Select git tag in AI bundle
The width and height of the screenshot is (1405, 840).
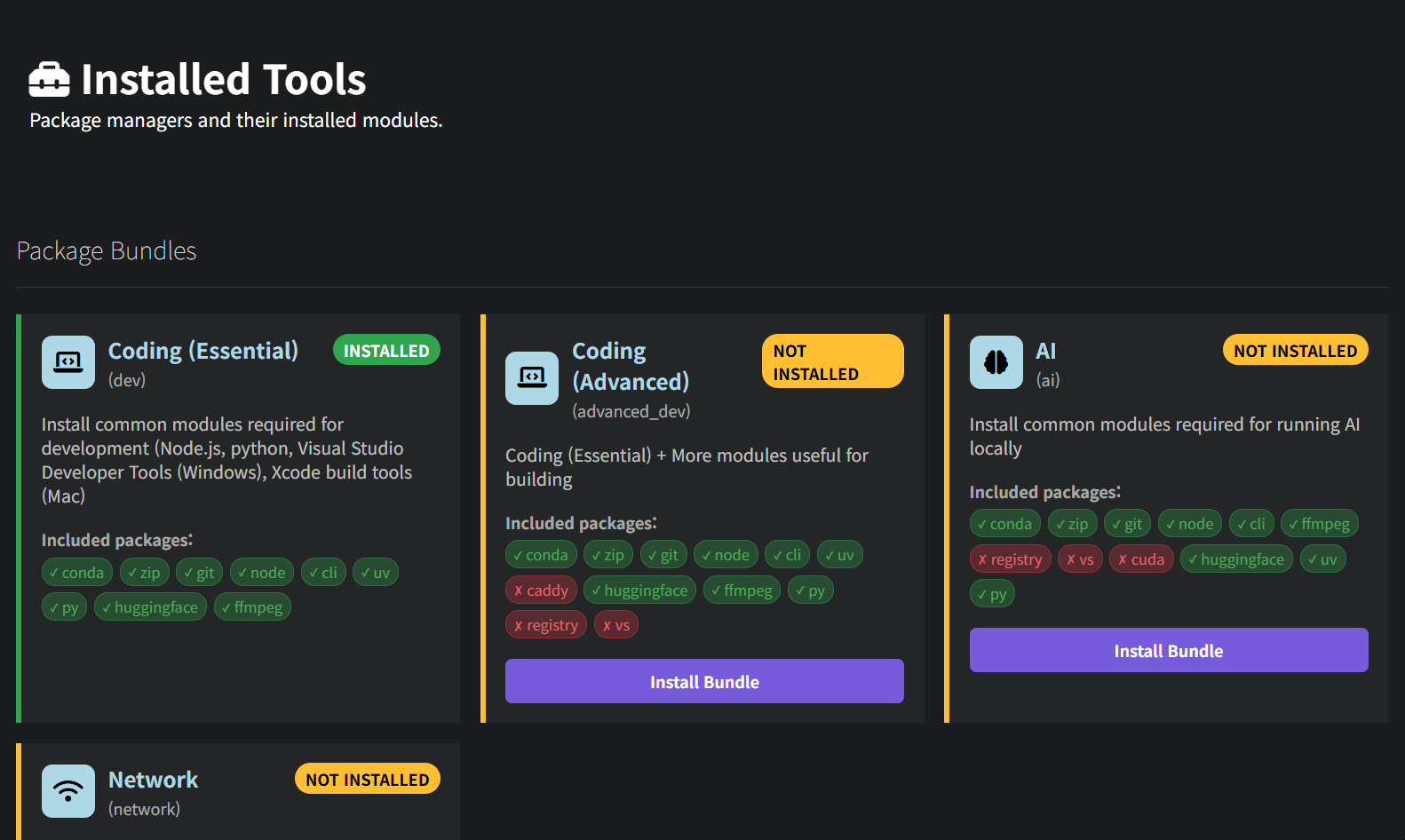pos(1128,524)
